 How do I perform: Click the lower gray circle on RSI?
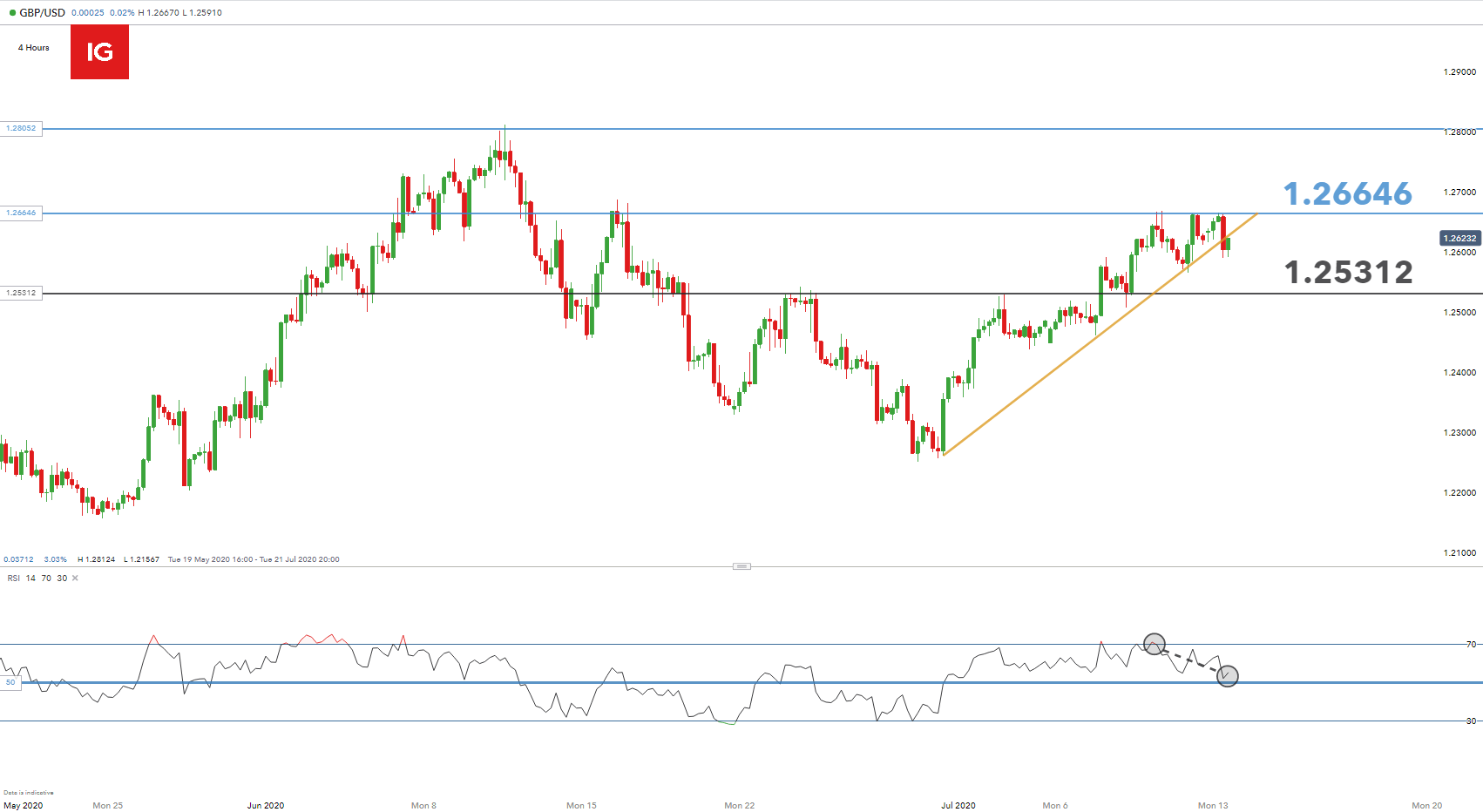tap(1227, 675)
